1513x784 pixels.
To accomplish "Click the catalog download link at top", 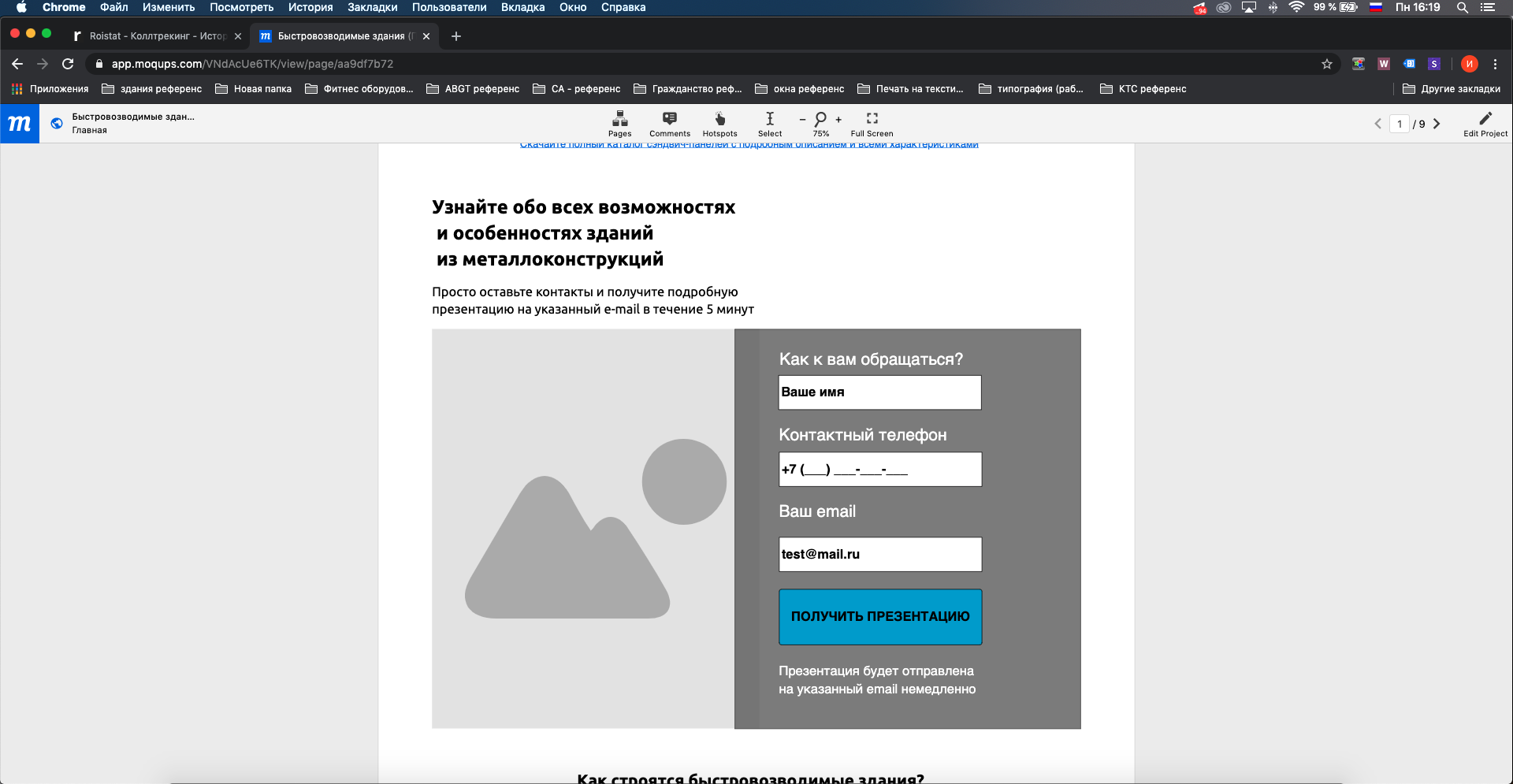I will [x=749, y=146].
